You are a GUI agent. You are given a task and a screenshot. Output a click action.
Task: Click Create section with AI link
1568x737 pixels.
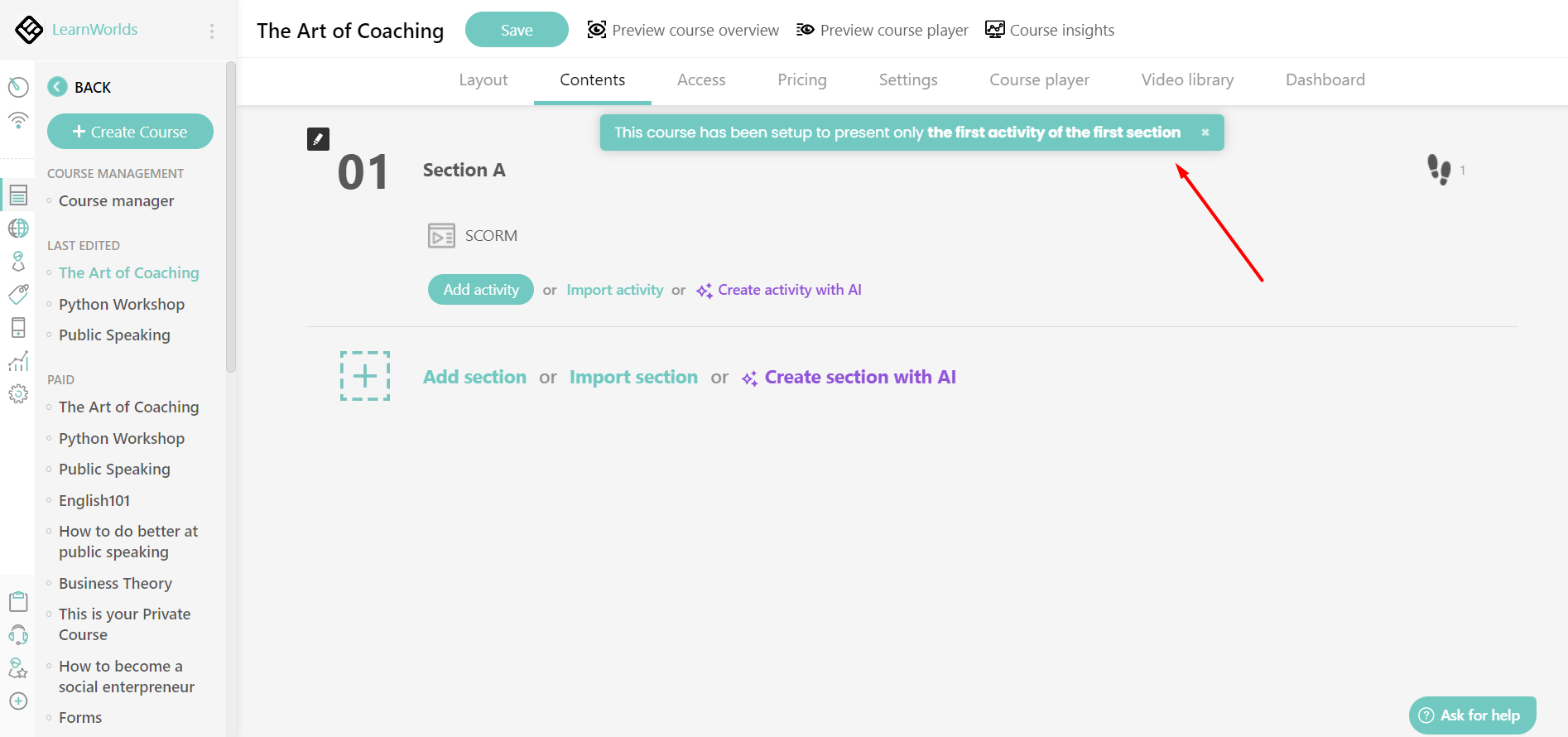click(x=859, y=378)
